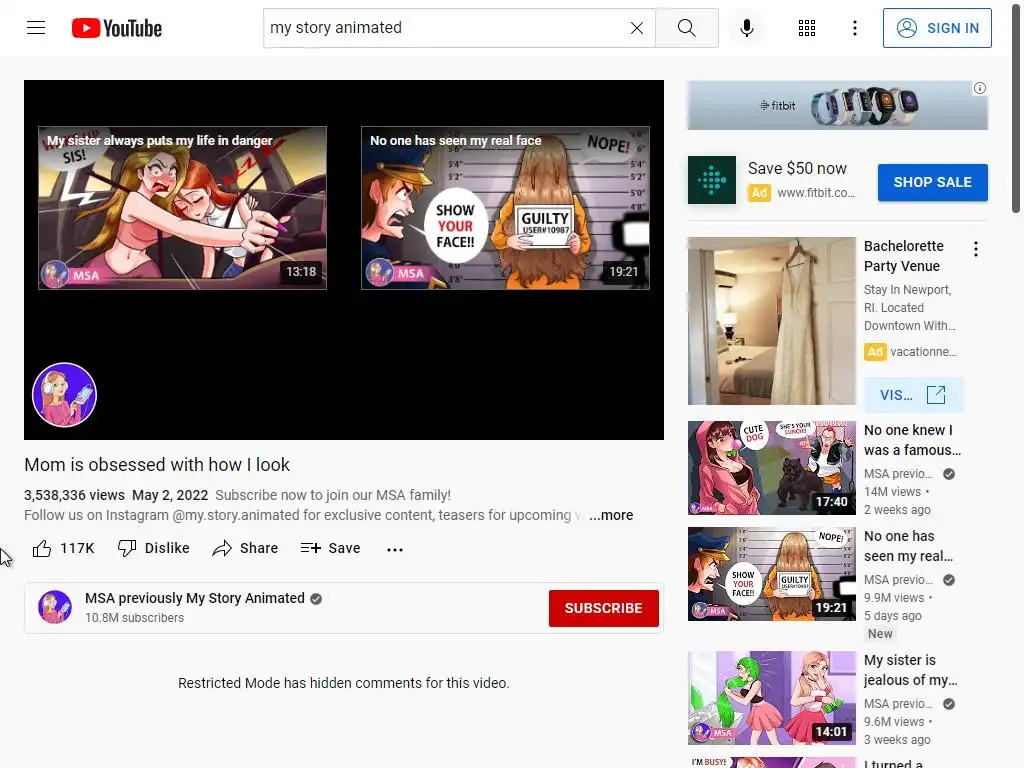This screenshot has width=1024, height=768.
Task: Open Bachelorette Party Venue title link
Action: click(903, 256)
